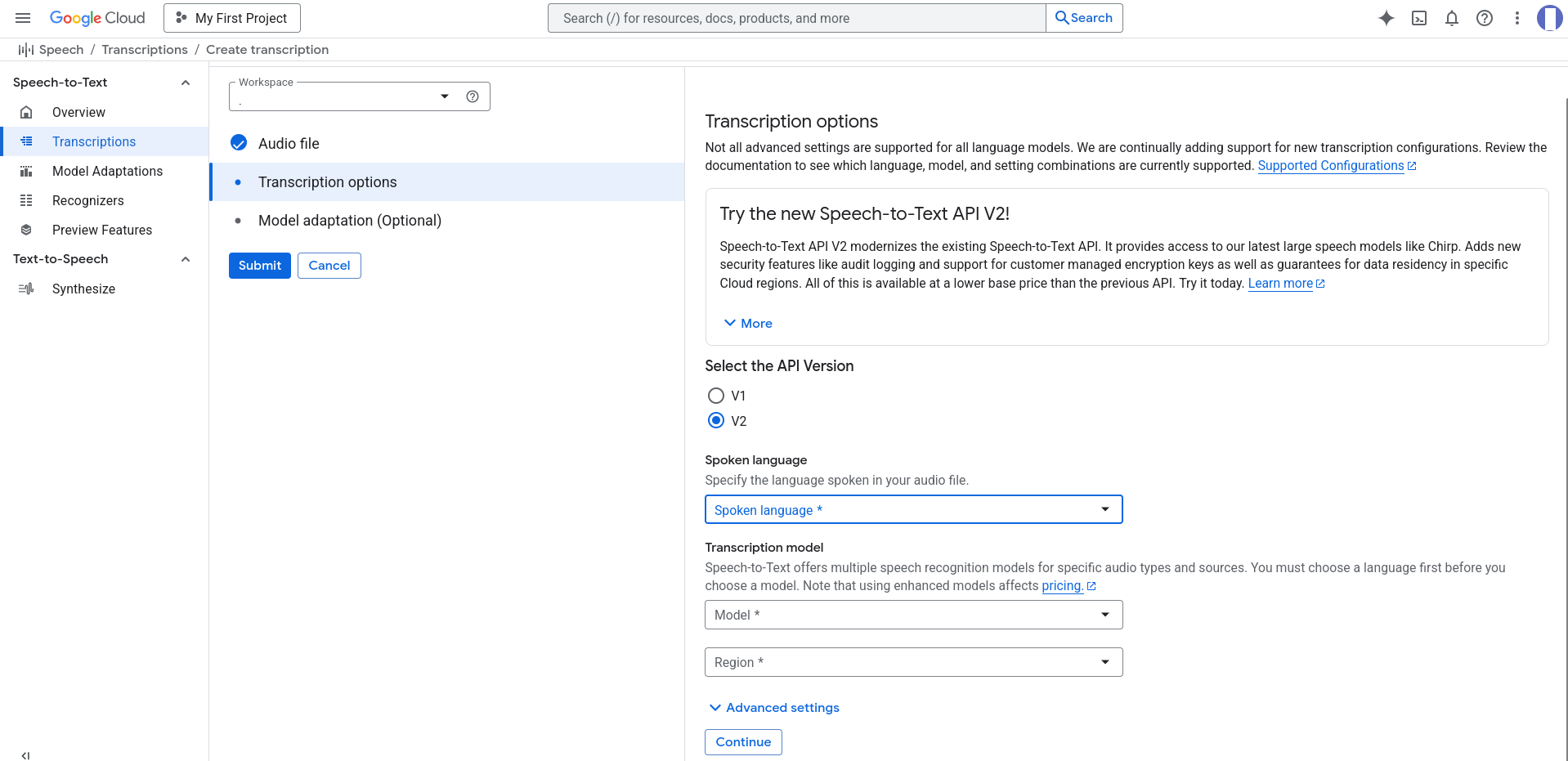Open Gemini AI assistant sparkle icon

tap(1386, 18)
